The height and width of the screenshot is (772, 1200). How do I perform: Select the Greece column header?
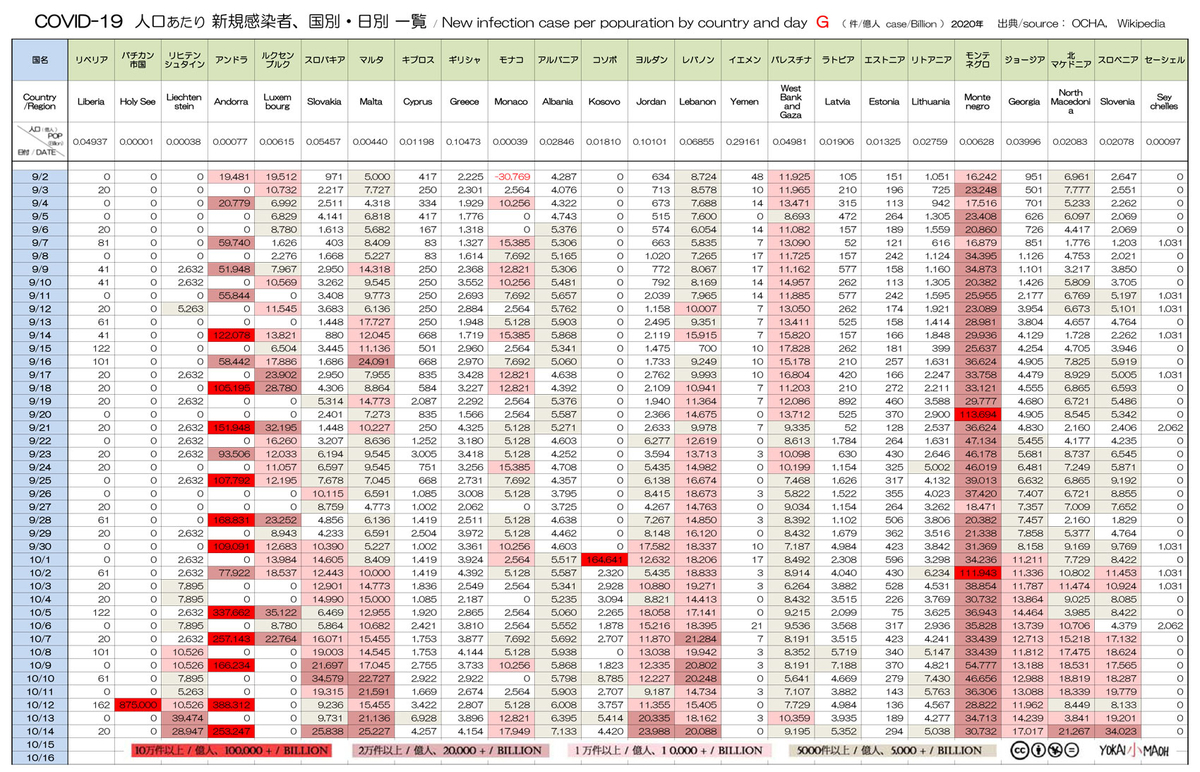464,101
